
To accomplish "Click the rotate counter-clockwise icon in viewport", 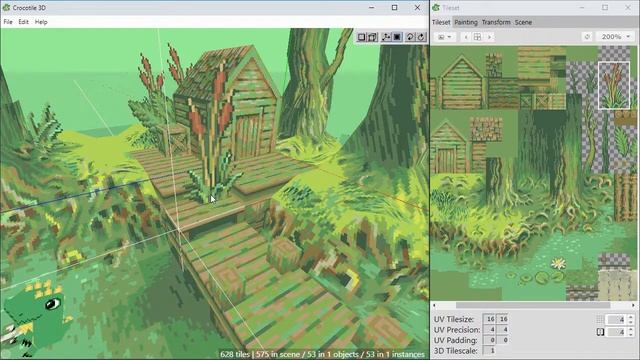I will pos(410,37).
